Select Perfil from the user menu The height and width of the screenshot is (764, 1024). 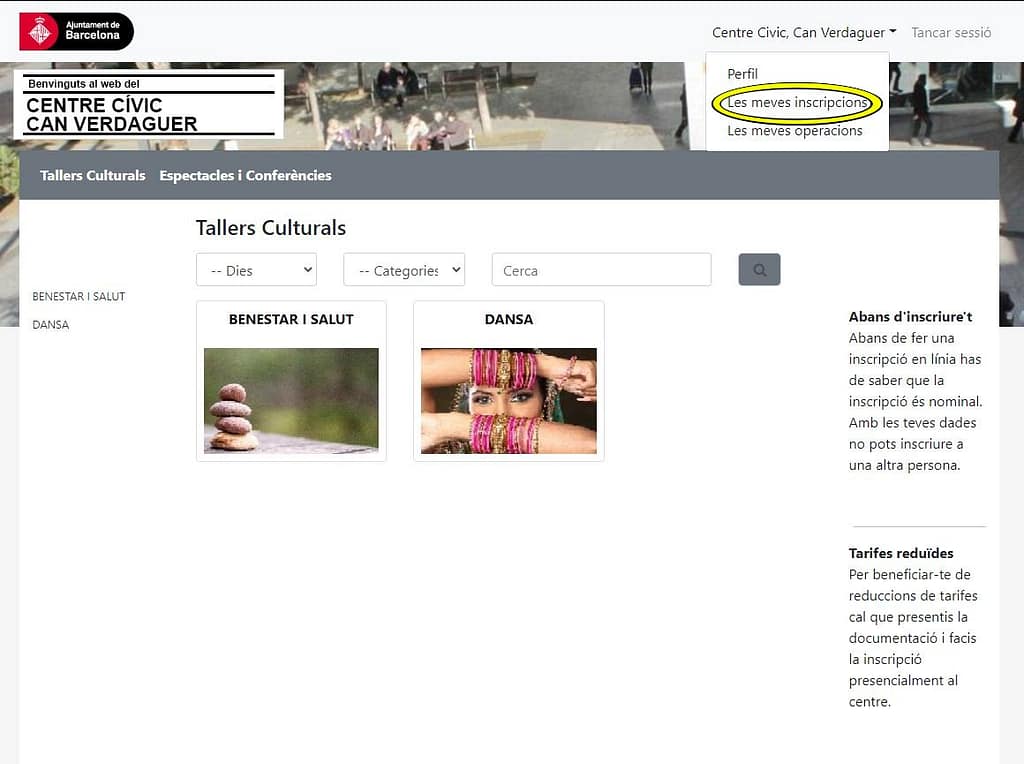click(742, 74)
